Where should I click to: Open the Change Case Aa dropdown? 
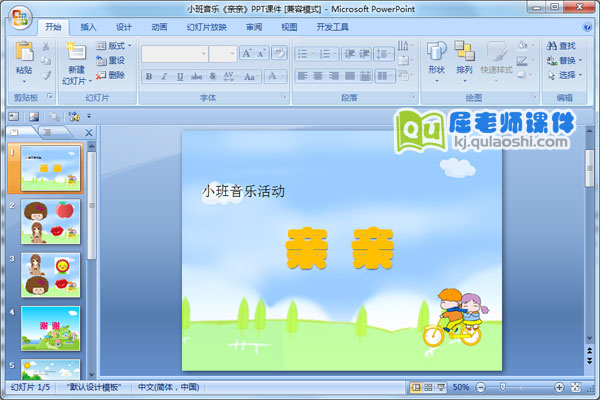click(x=251, y=77)
